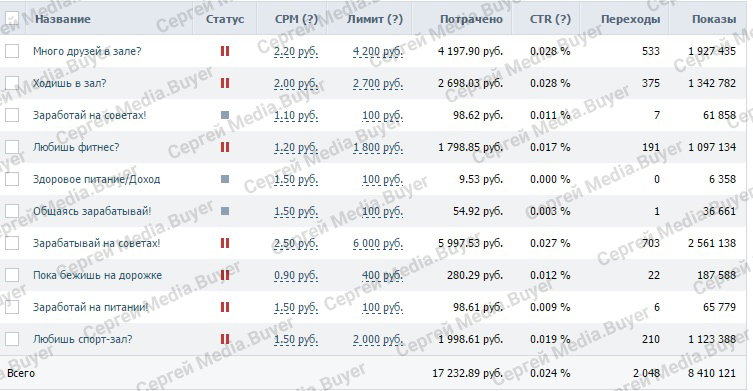Open the ad Заработай на питании!
Screen dimensions: 753x391
[91, 307]
